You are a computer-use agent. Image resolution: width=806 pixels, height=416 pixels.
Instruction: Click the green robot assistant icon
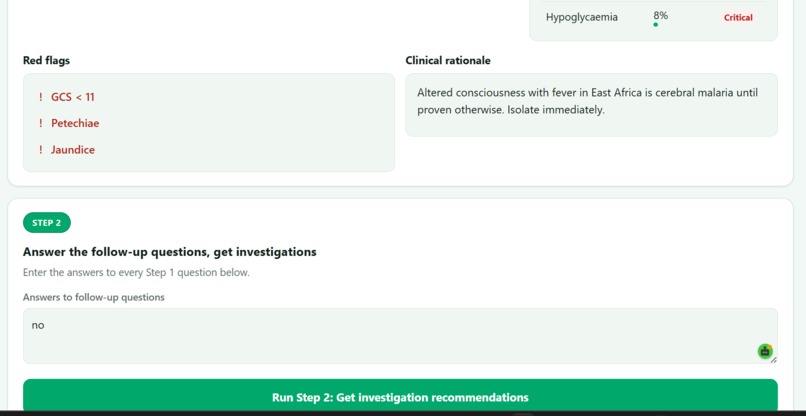pyautogui.click(x=765, y=351)
